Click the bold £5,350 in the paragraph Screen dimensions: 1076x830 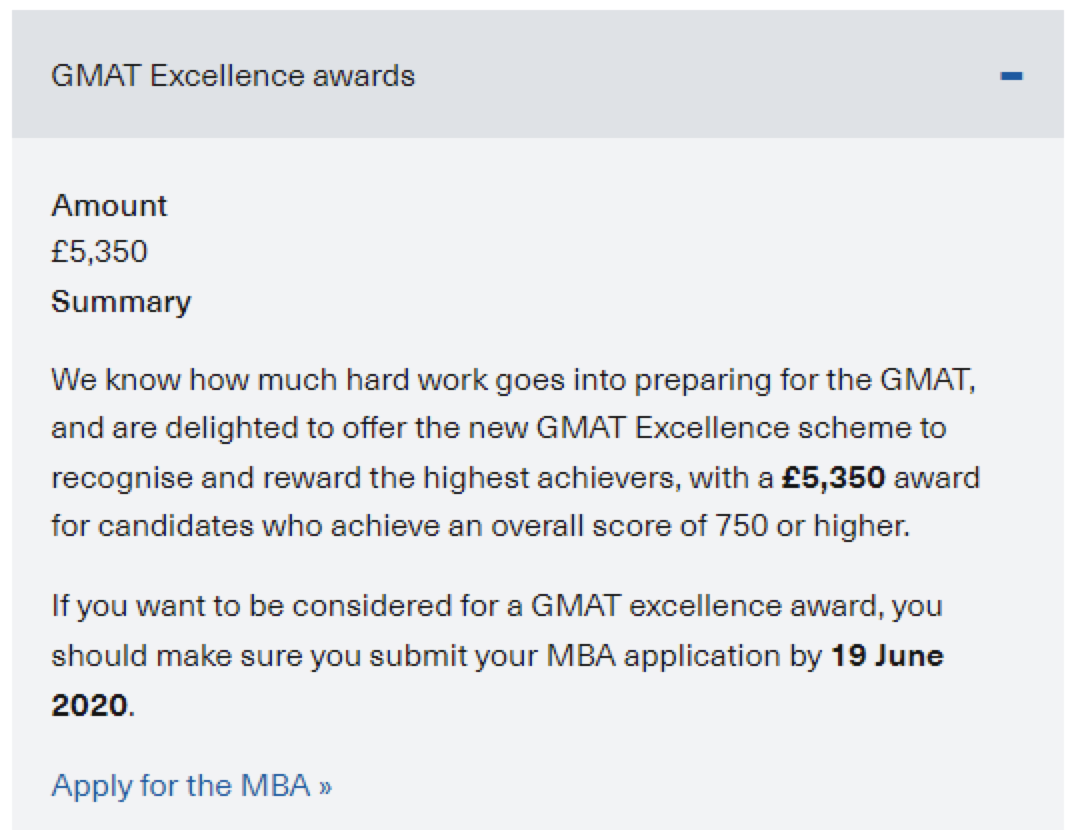[833, 477]
